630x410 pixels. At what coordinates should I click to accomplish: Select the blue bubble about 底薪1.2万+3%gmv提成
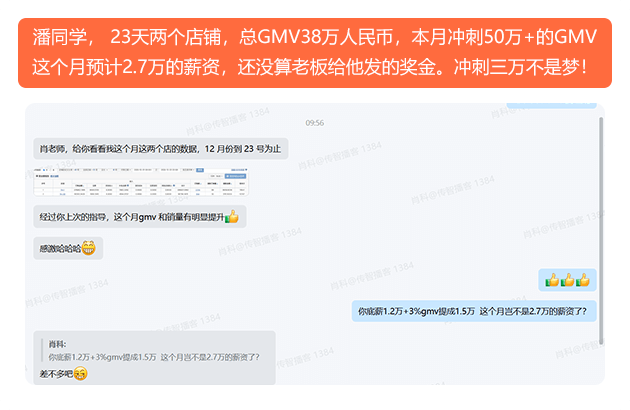click(x=474, y=311)
